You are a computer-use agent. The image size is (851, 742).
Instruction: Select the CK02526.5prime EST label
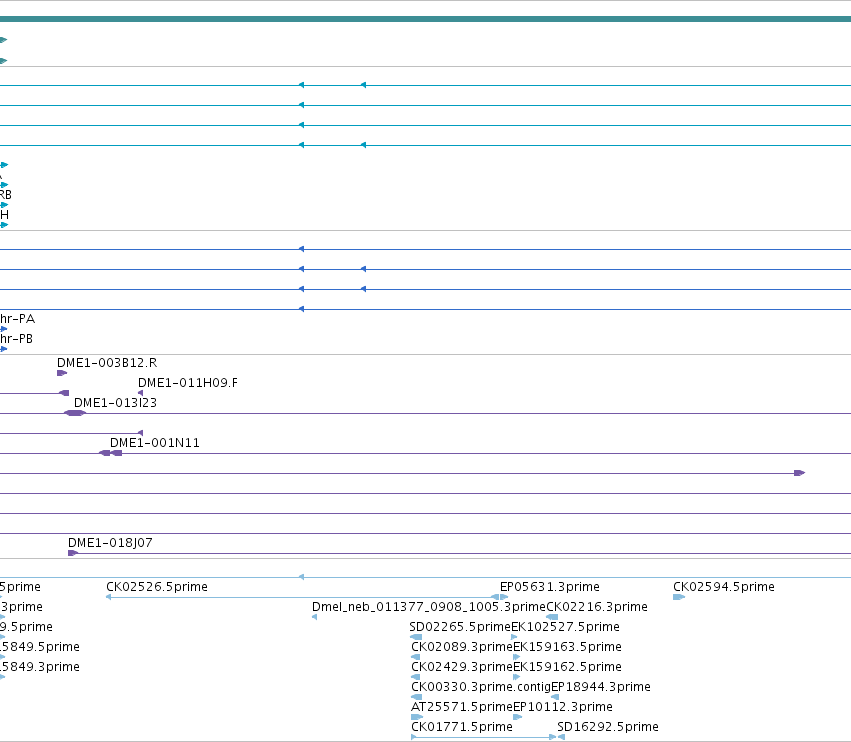coord(157,587)
